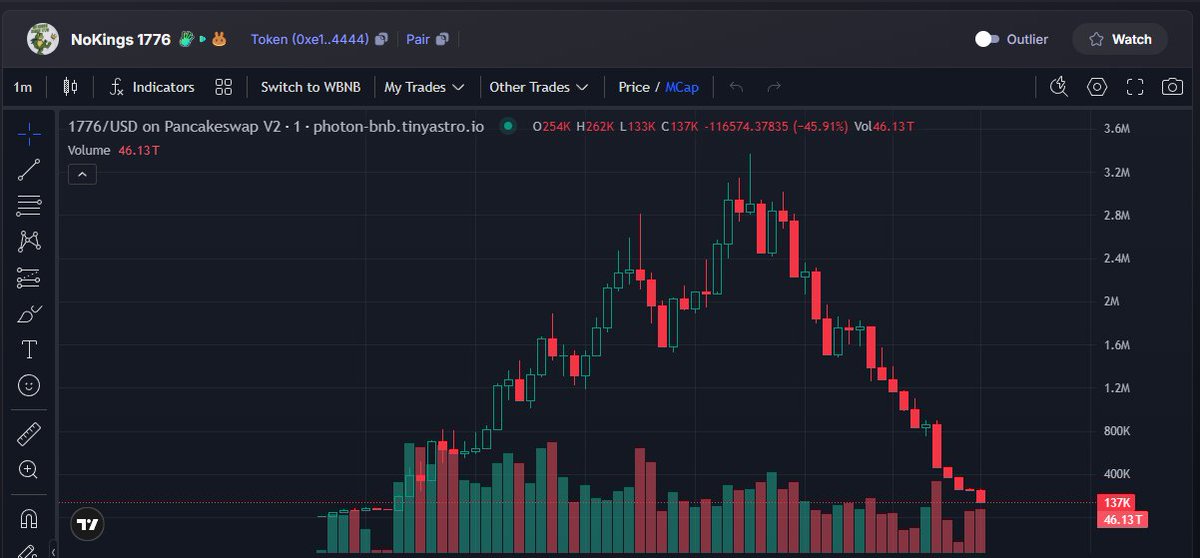Select the ruler measure tool

(x=29, y=434)
